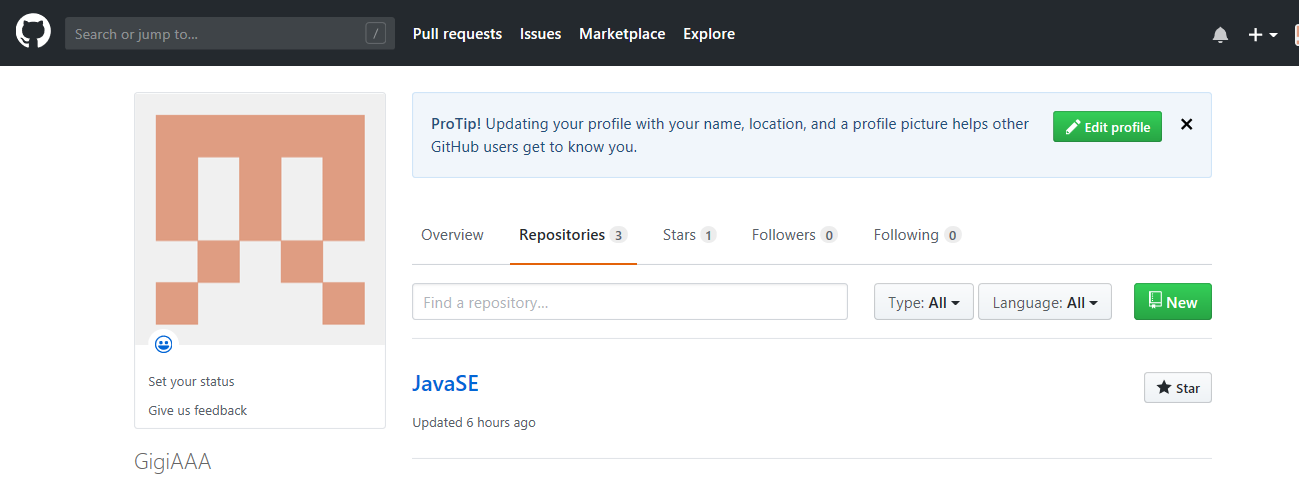The width and height of the screenshot is (1299, 484).
Task: Switch to the Stars tab
Action: pyautogui.click(x=688, y=235)
